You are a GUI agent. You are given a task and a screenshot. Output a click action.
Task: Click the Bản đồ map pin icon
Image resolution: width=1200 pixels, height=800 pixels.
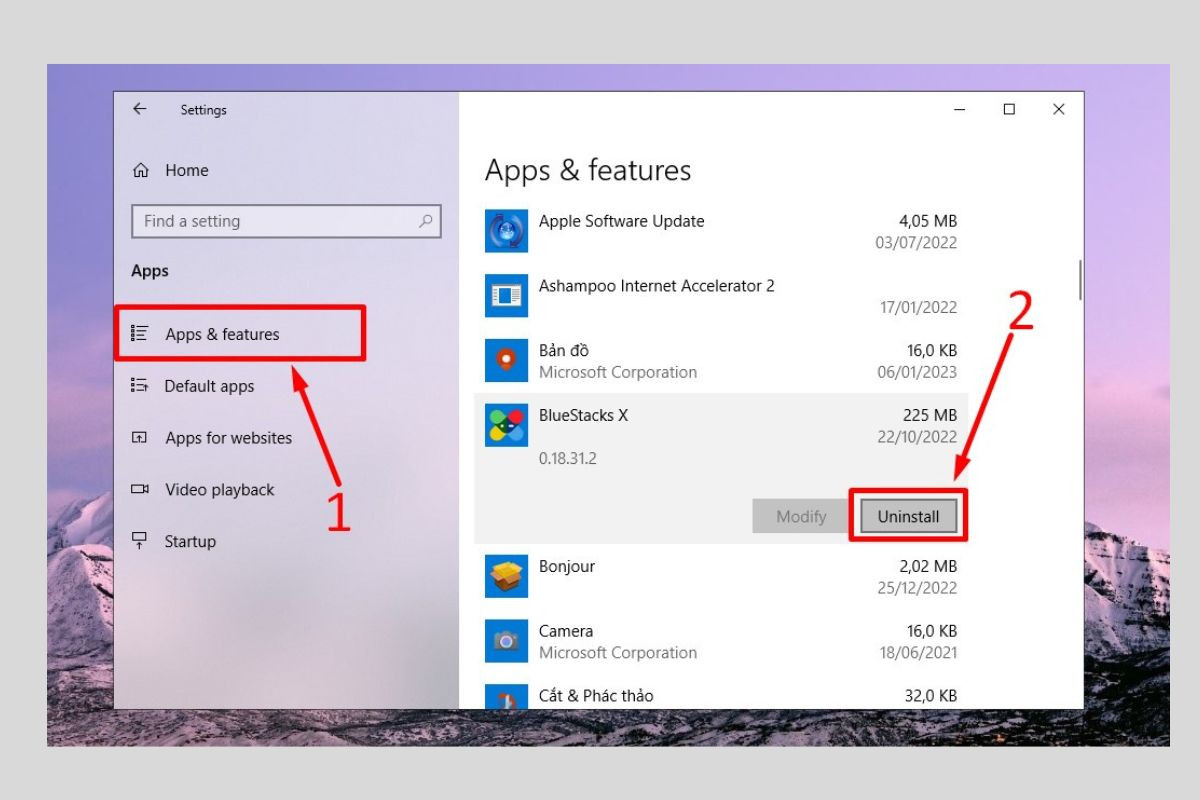pos(506,361)
